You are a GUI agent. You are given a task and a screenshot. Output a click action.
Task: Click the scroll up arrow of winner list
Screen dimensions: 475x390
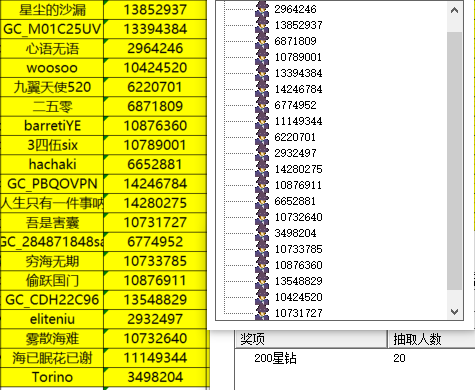coord(454,10)
